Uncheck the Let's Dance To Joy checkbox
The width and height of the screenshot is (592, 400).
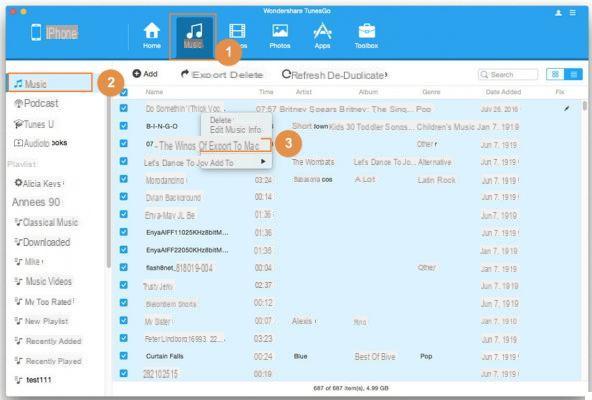(123, 161)
